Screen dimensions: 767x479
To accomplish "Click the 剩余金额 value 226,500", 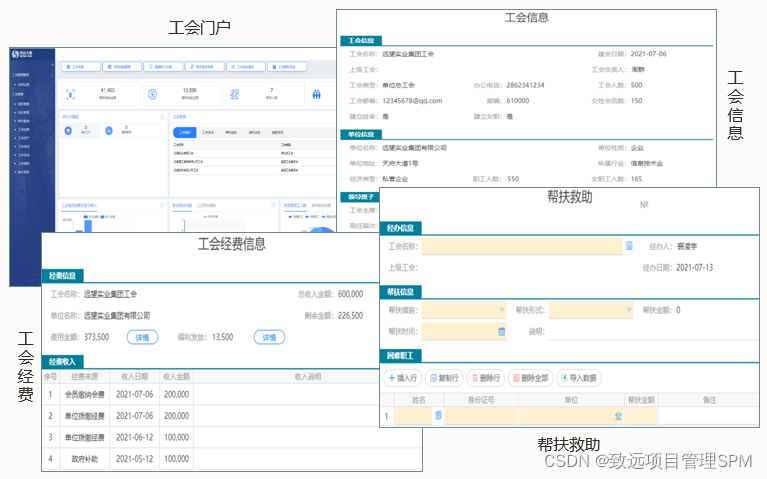I will point(350,316).
